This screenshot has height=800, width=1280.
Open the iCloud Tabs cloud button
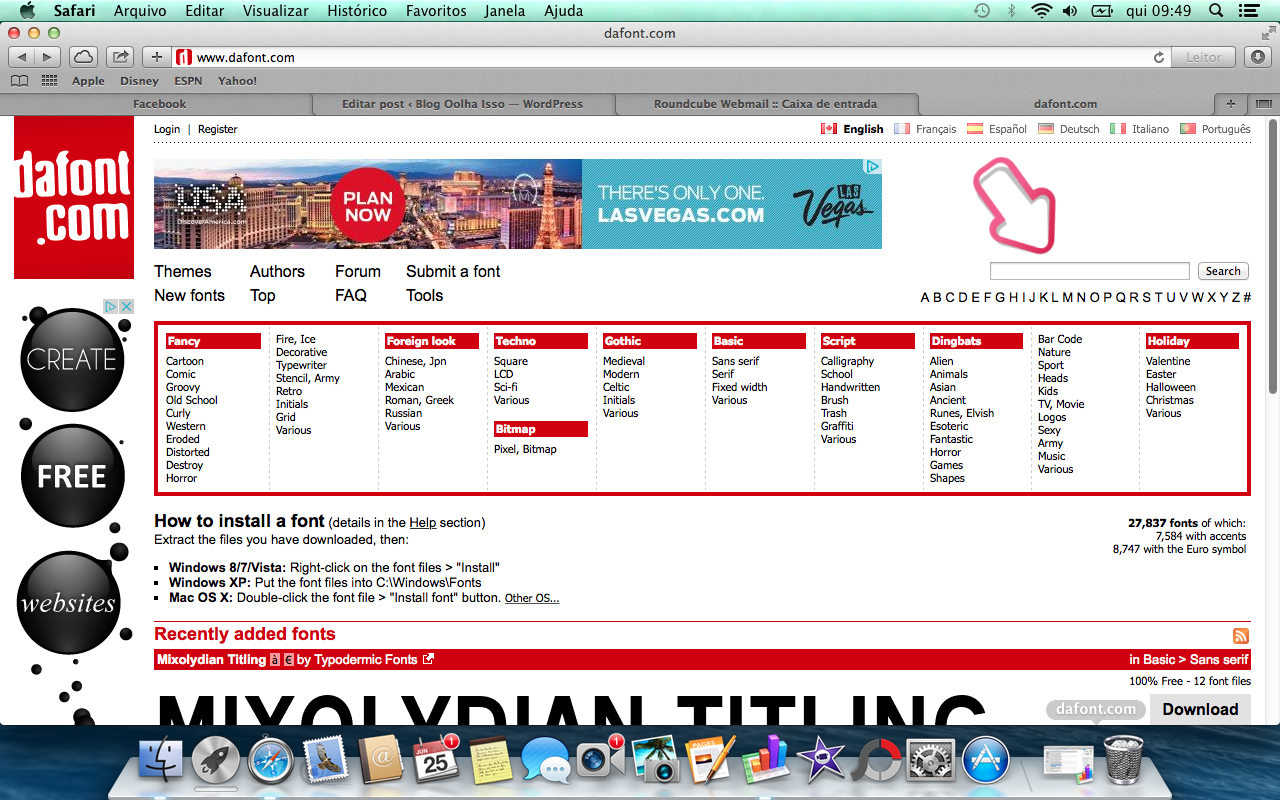pyautogui.click(x=84, y=57)
